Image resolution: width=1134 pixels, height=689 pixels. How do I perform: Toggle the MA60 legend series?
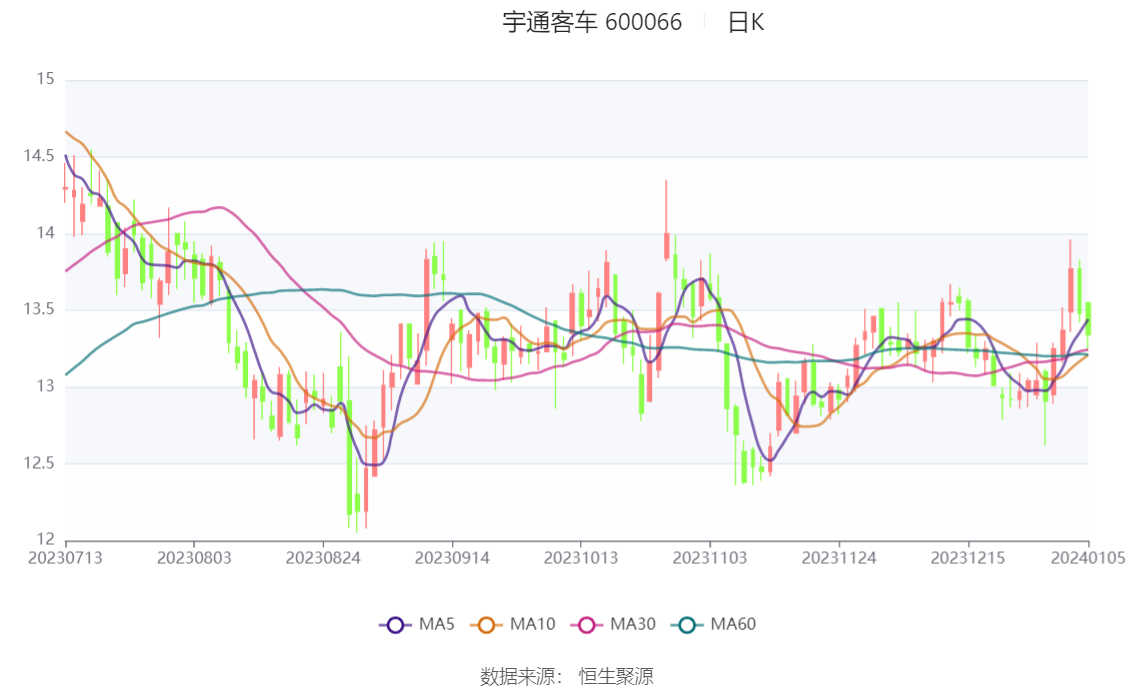(x=713, y=625)
